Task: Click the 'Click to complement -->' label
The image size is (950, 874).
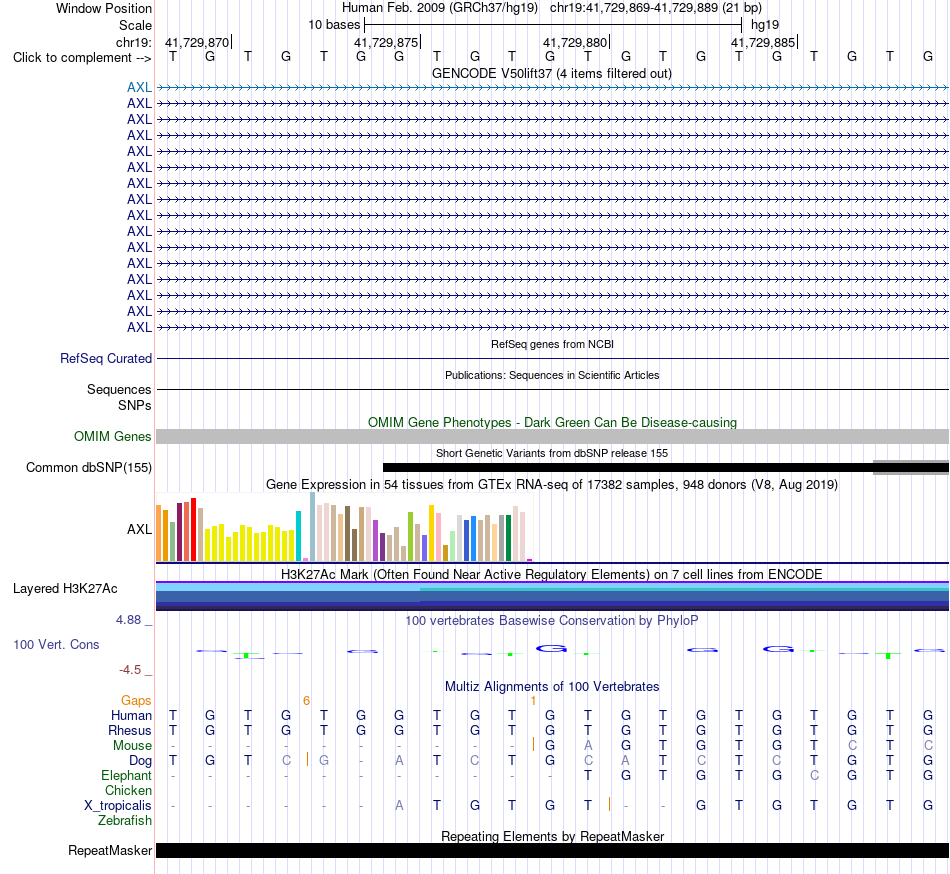Action: pos(82,58)
